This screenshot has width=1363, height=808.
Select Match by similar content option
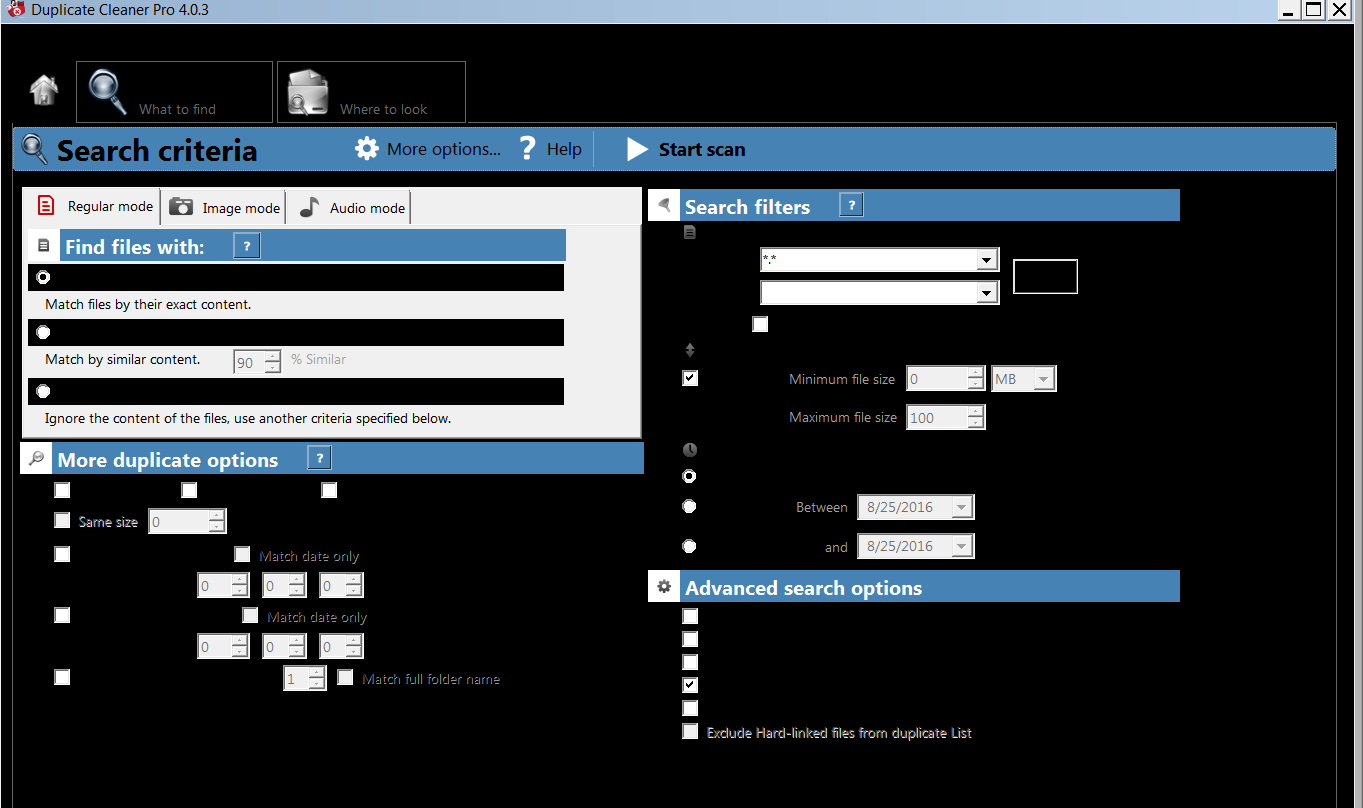[x=43, y=332]
